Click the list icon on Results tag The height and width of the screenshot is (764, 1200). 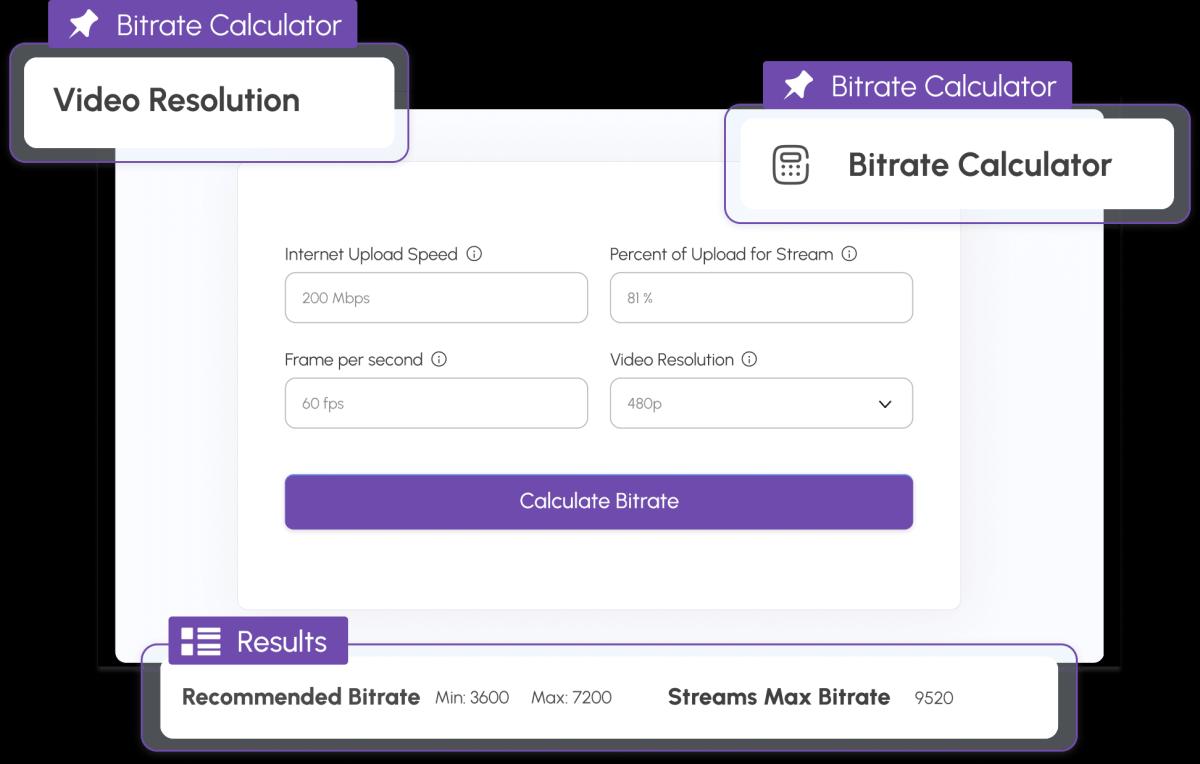(x=201, y=641)
